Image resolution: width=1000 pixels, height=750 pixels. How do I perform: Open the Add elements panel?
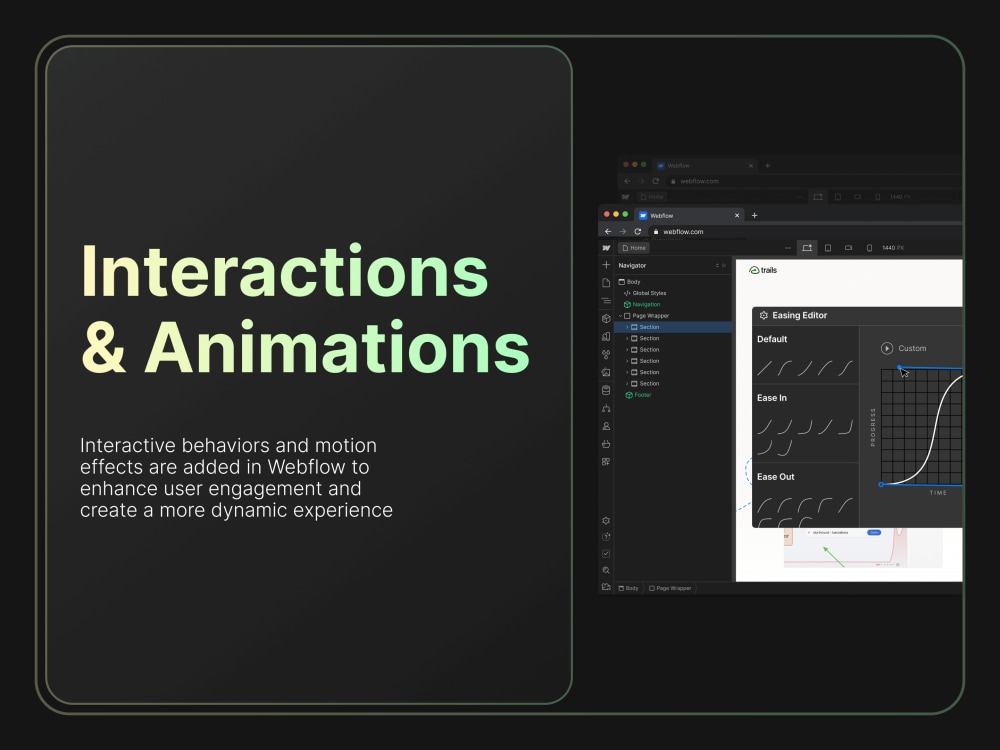[606, 265]
